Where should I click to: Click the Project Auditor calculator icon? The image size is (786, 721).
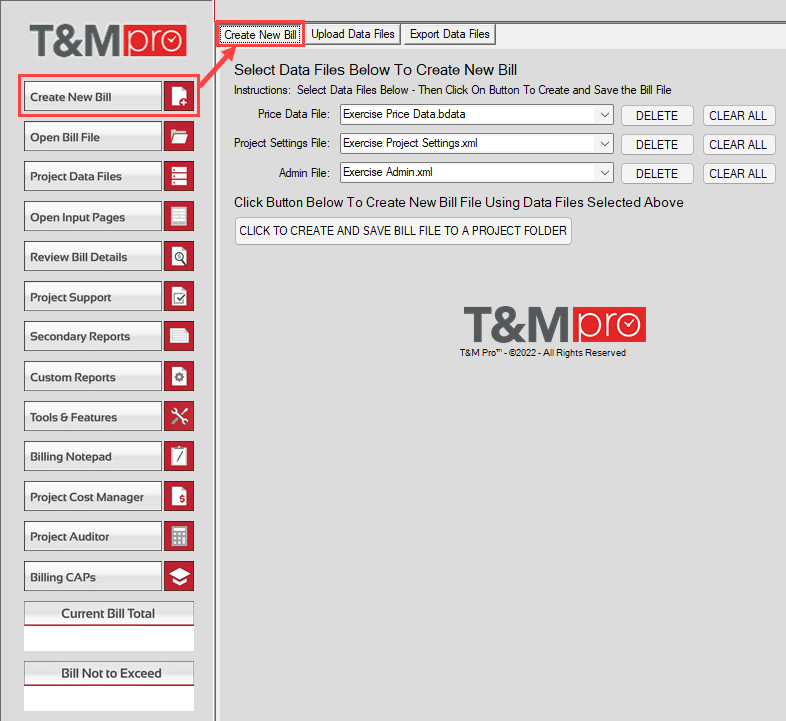coord(179,536)
